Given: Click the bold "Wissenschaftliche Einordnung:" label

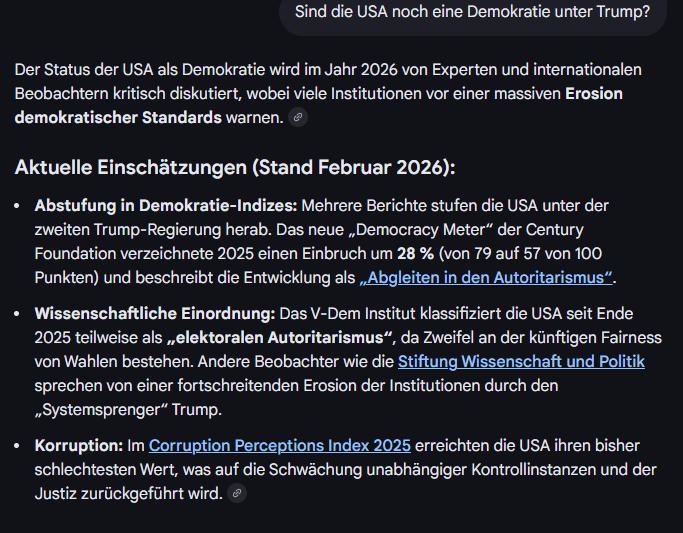Looking at the screenshot, I should (155, 313).
